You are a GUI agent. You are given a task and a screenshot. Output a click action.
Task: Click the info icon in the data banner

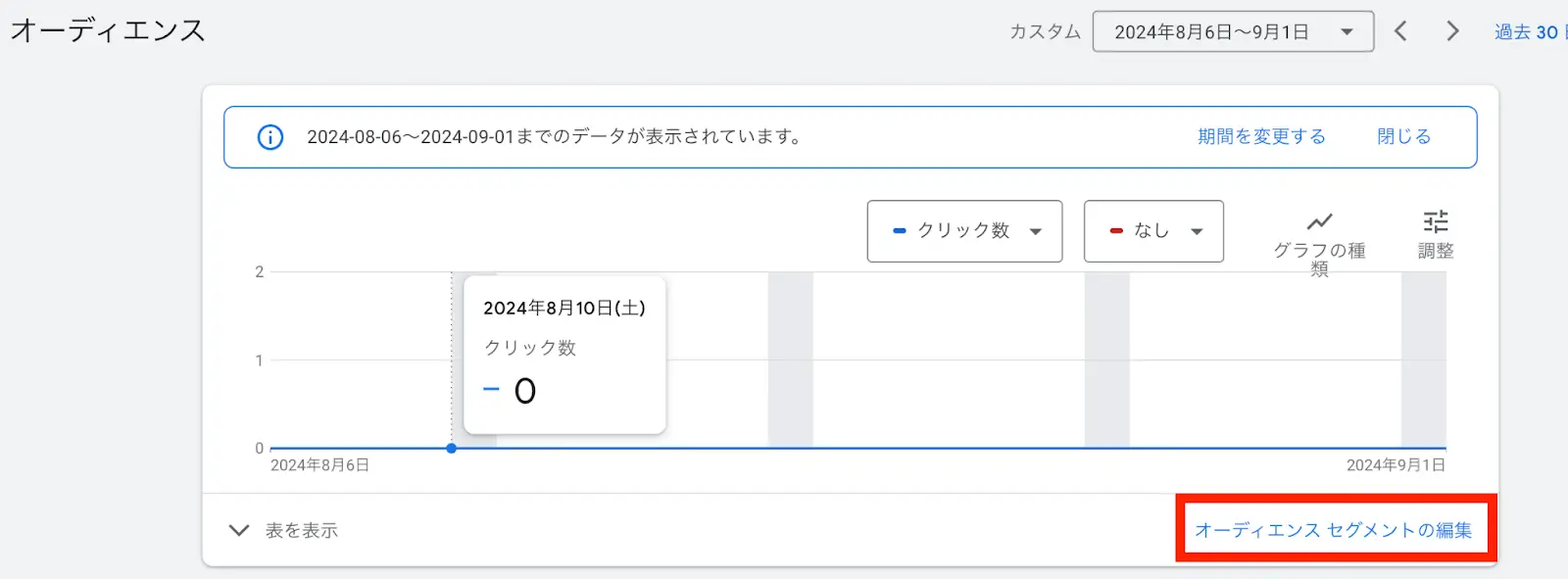[x=270, y=137]
